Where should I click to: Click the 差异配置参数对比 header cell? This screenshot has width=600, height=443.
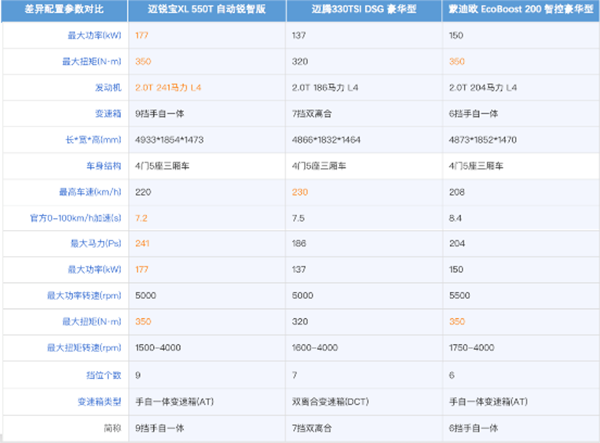coord(64,9)
